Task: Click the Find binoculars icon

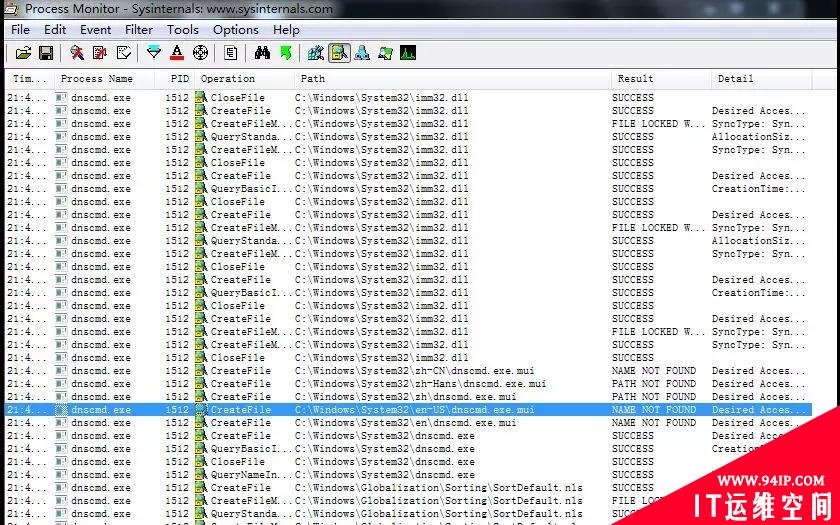Action: click(x=262, y=53)
